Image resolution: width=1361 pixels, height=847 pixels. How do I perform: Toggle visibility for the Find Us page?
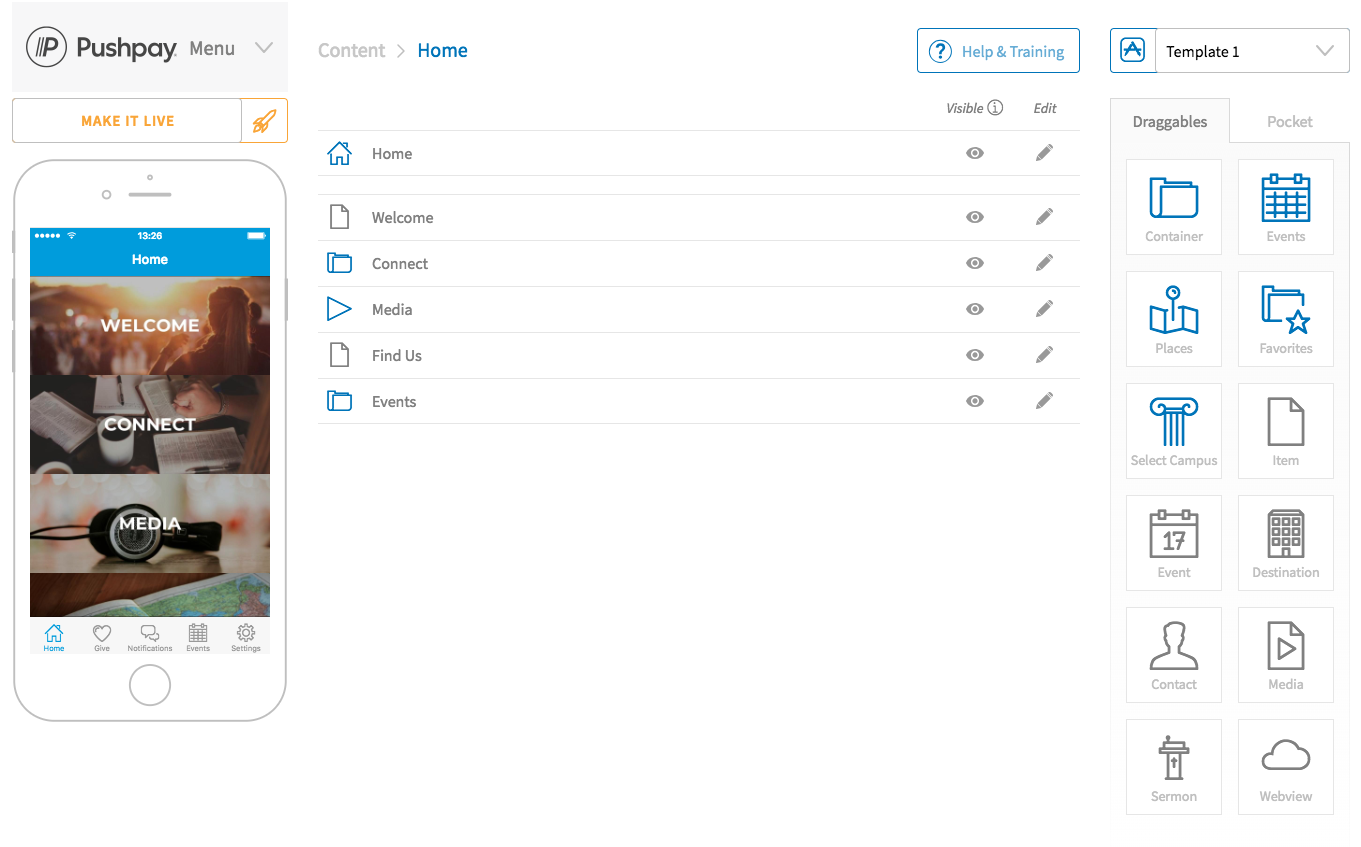(x=974, y=355)
